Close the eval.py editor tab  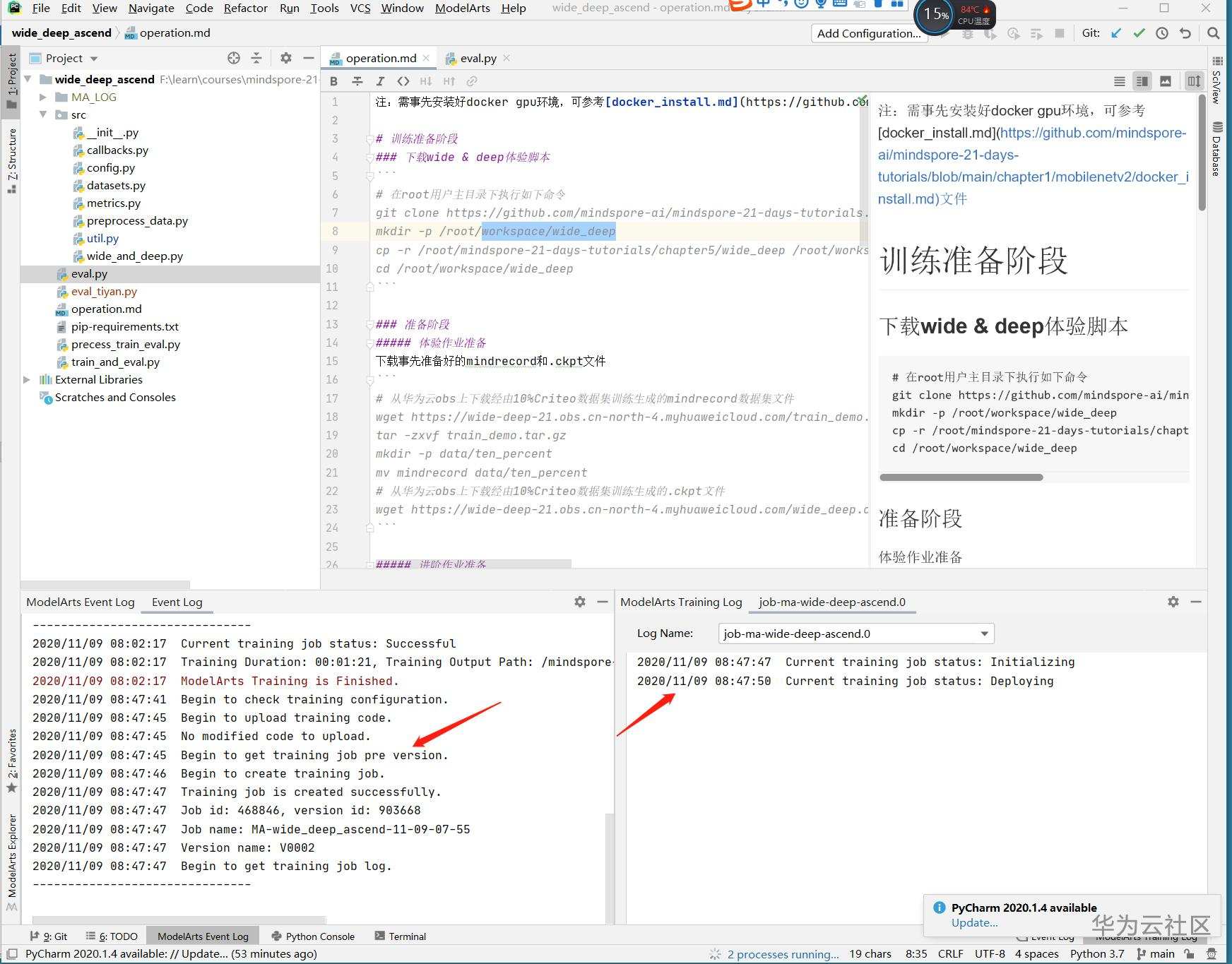click(x=507, y=58)
